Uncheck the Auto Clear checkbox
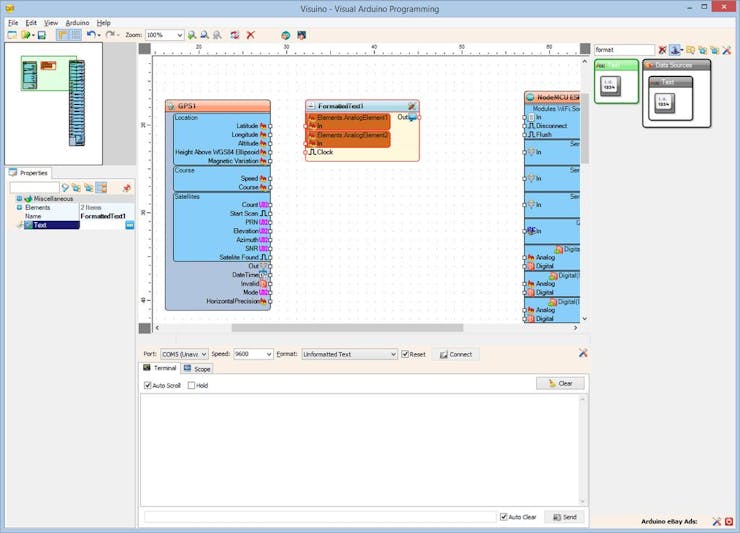The width and height of the screenshot is (740, 533). (504, 517)
